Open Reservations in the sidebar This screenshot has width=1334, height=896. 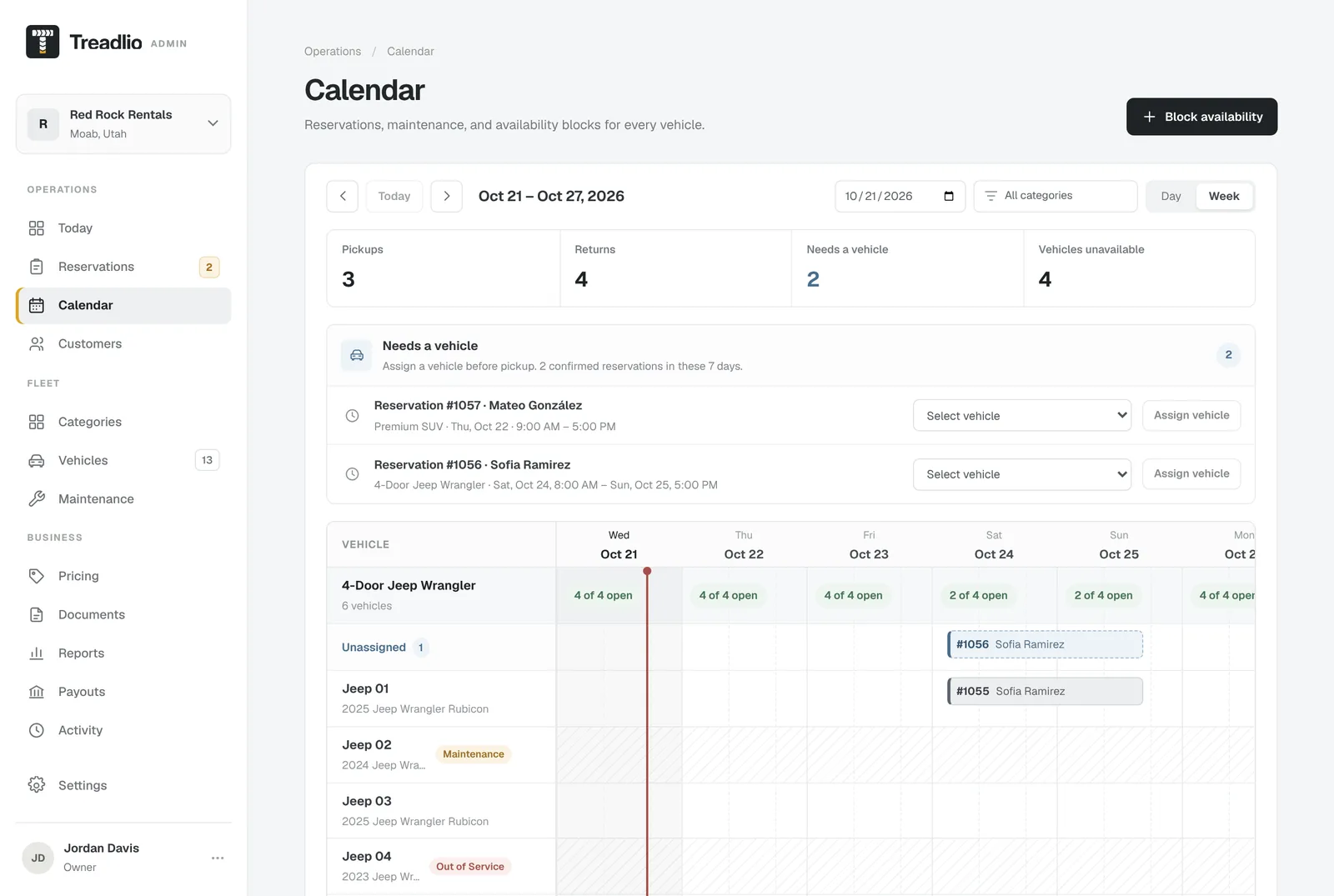coord(123,267)
